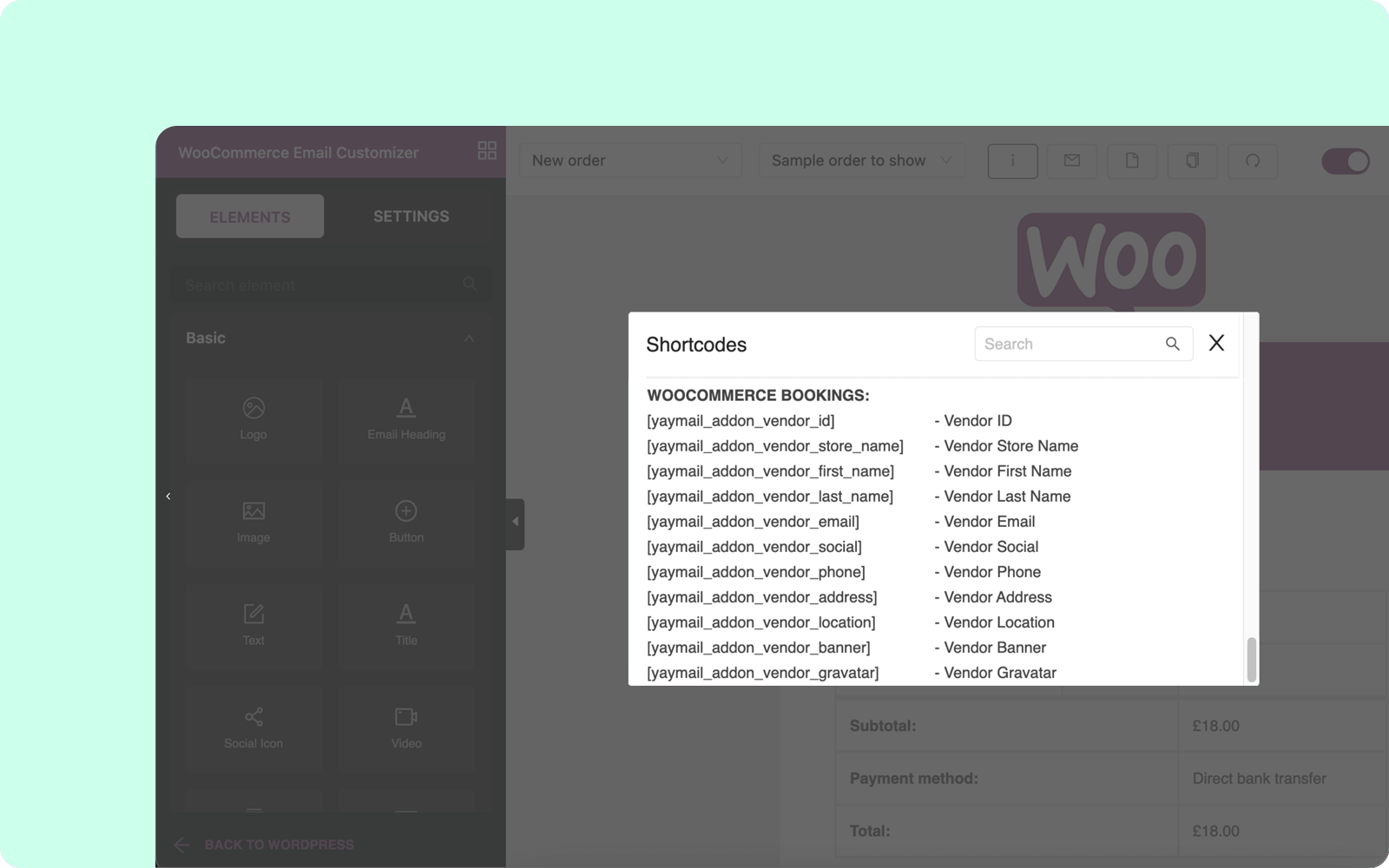Select [yaymail_addon_vendor_social] shortcode
1389x868 pixels.
(754, 547)
